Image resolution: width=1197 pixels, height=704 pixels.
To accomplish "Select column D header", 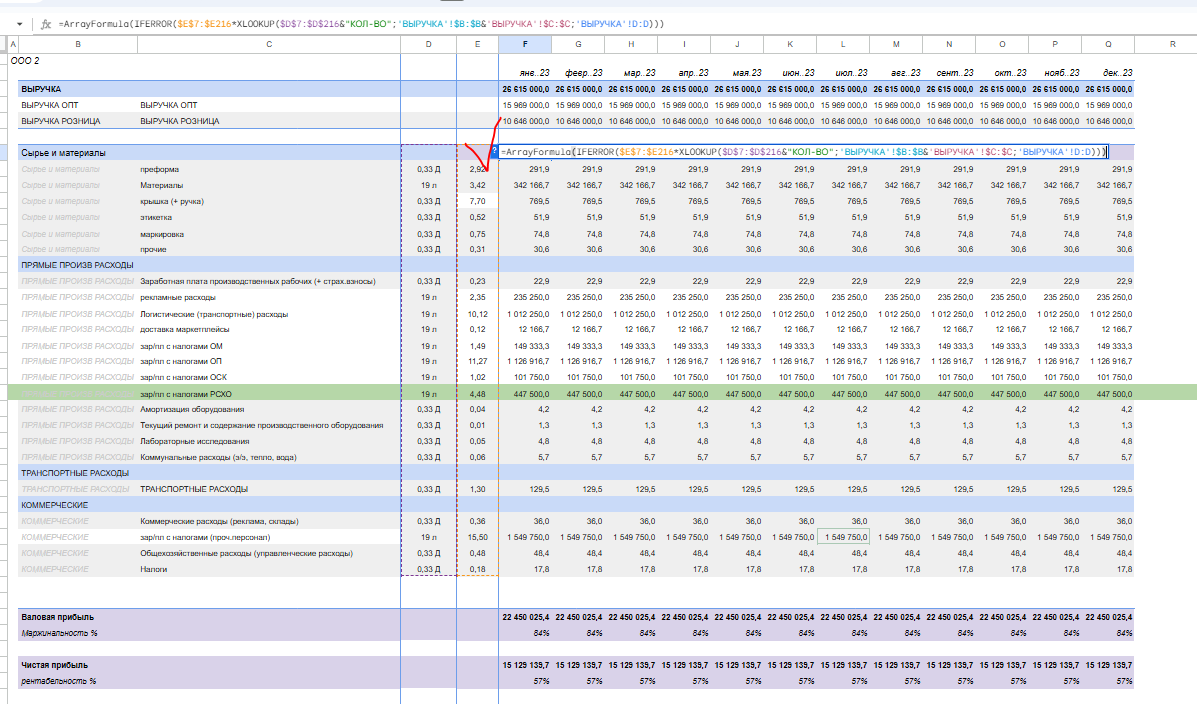I will click(x=428, y=44).
